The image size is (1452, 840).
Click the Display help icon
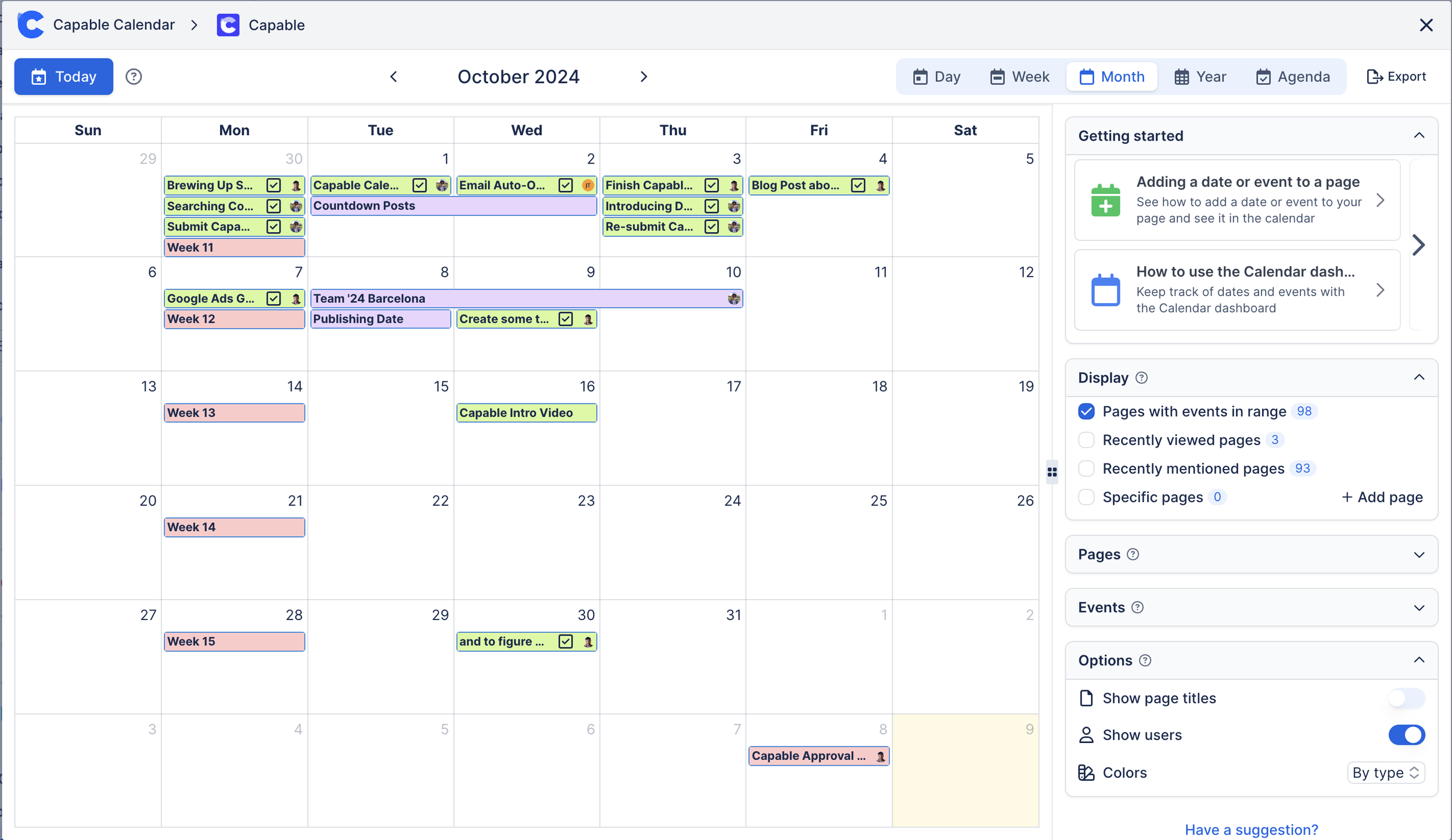pyautogui.click(x=1141, y=378)
